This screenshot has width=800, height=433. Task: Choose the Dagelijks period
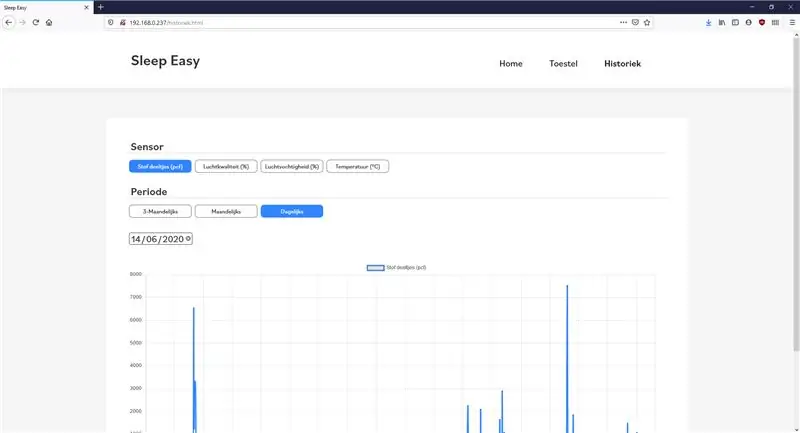coord(292,211)
